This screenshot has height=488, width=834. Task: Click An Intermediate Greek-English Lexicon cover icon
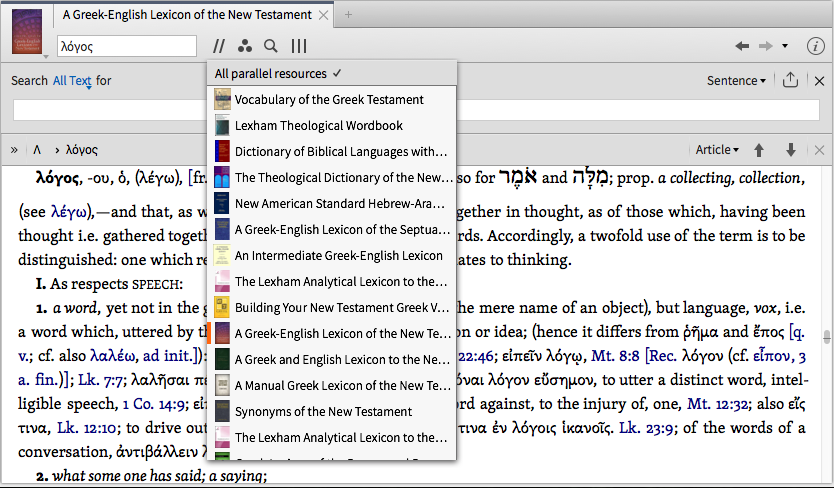222,255
